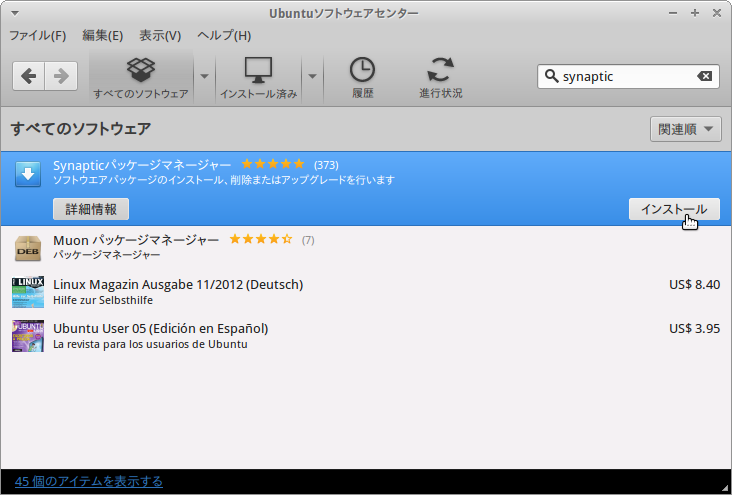Open the ヘルプ(H) menu
This screenshot has height=495, width=732.
click(x=224, y=35)
